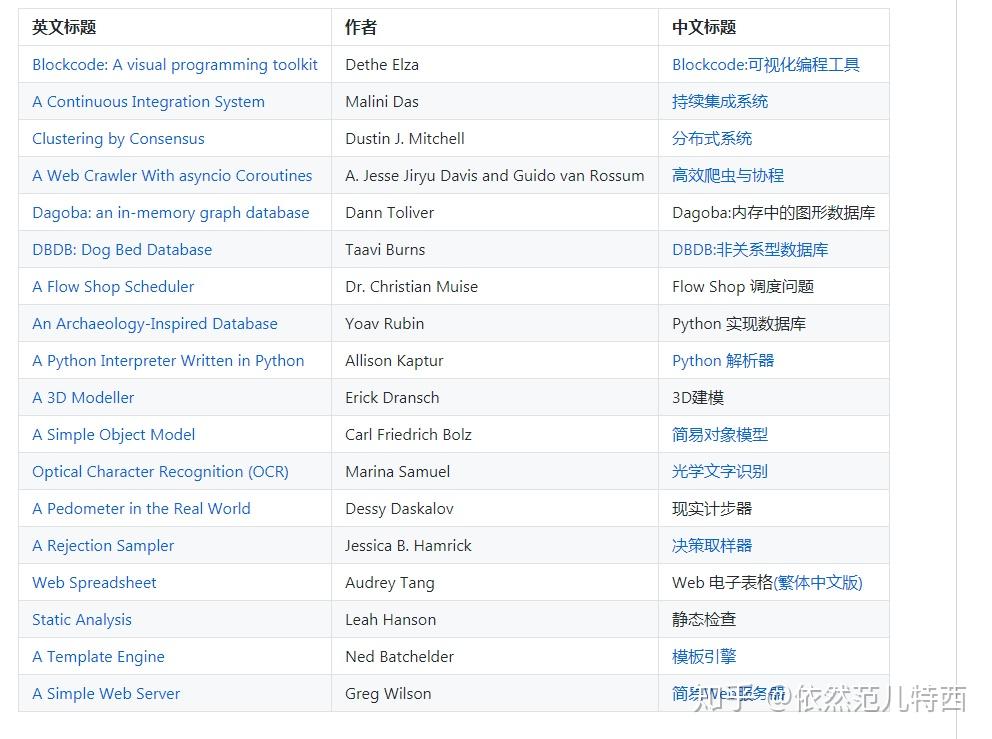
Task: Click the Dagoba:内存中的图形数据库 cell text
Action: (774, 213)
